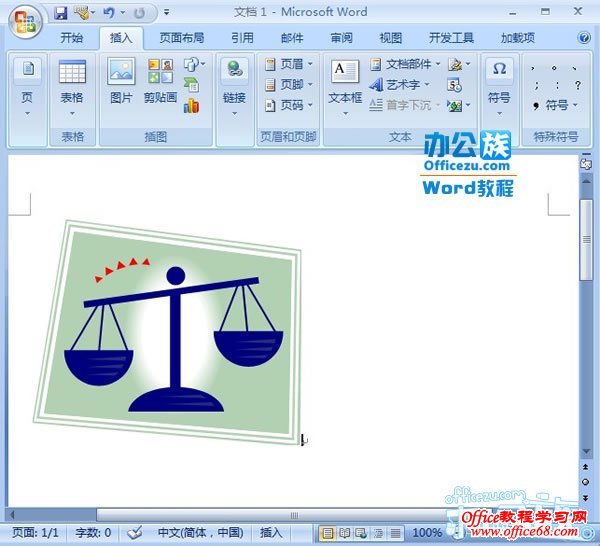This screenshot has height=546, width=600.
Task: Select the 插入 ribbon tab
Action: [x=121, y=37]
